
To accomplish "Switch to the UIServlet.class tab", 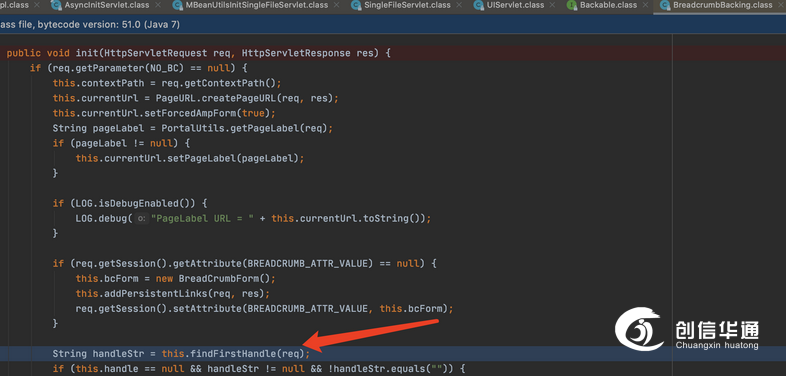I will (x=515, y=6).
